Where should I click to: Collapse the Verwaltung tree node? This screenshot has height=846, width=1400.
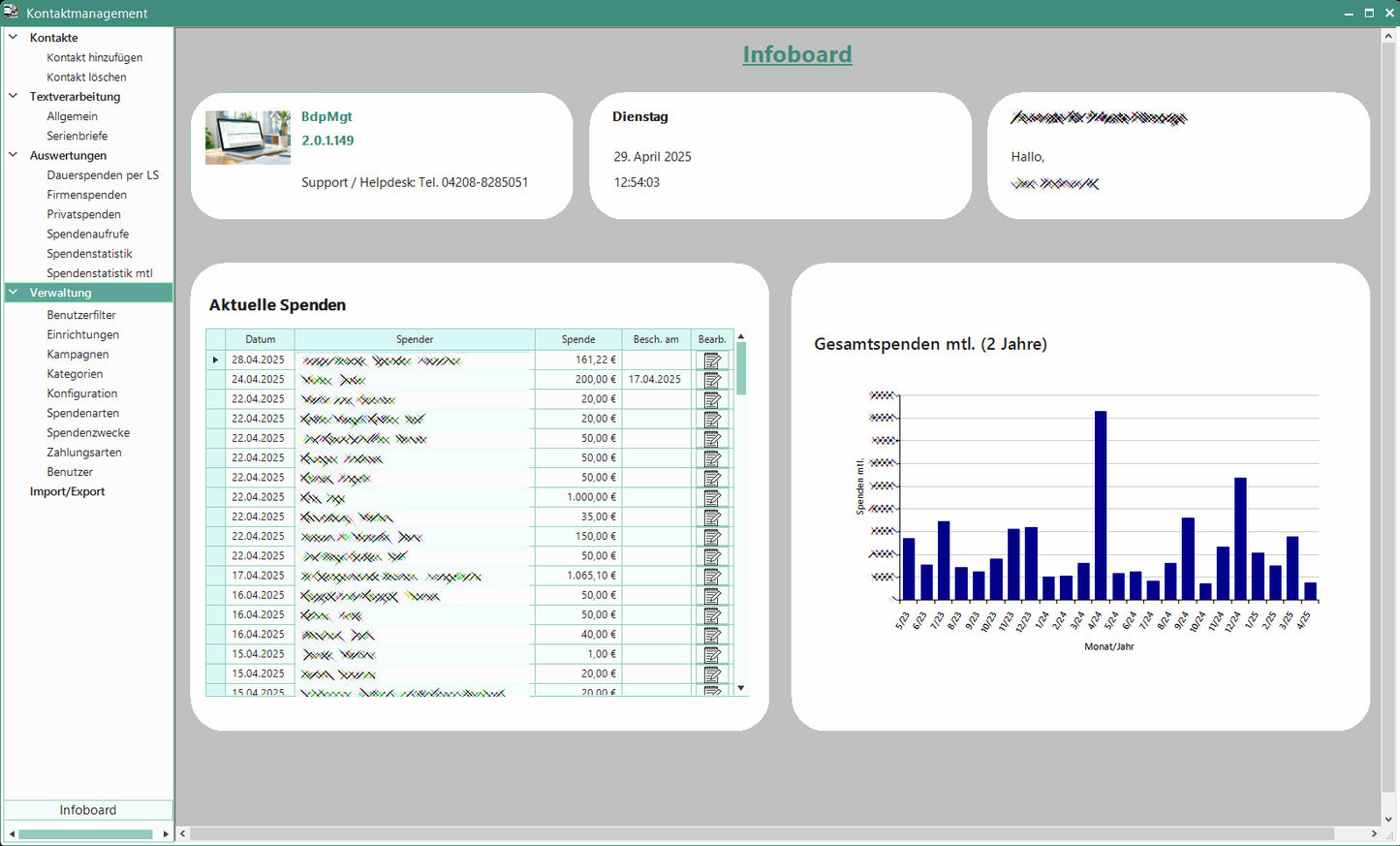pyautogui.click(x=14, y=293)
